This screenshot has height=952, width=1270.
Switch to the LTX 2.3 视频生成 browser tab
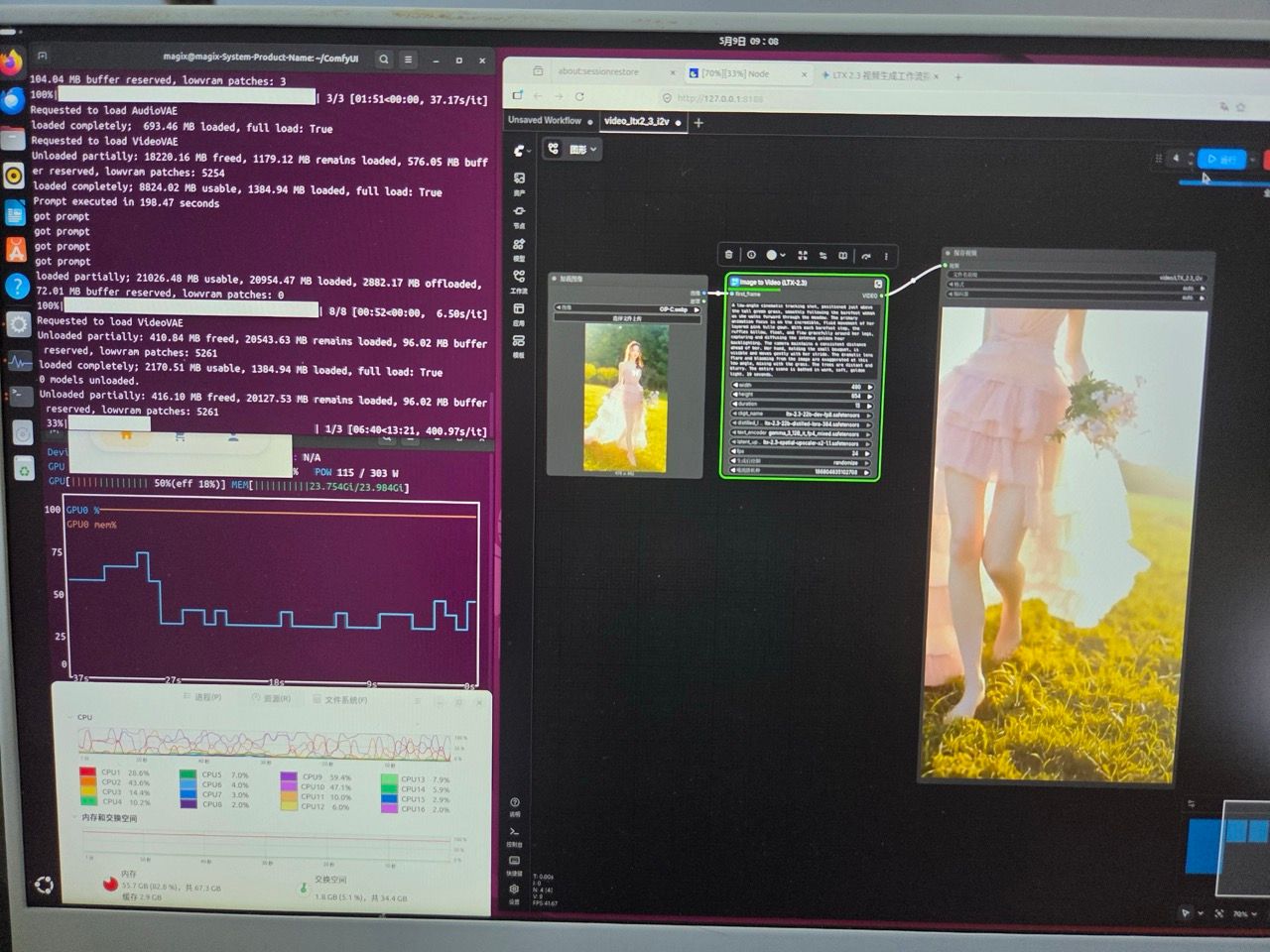coord(880,75)
